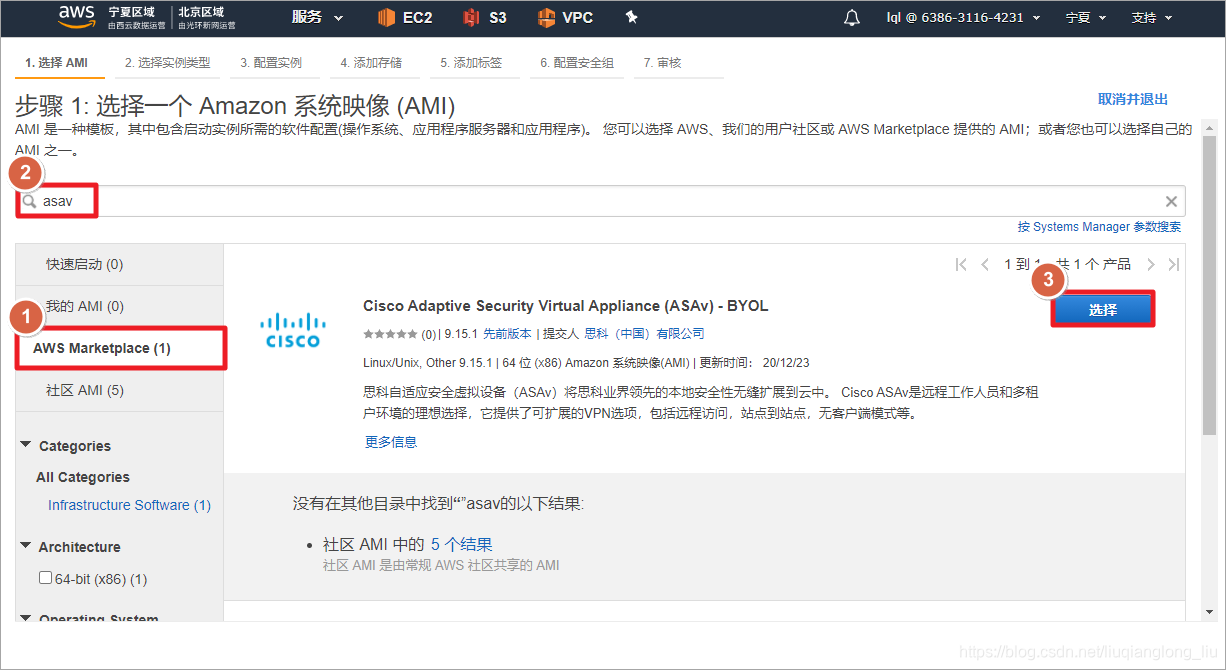The height and width of the screenshot is (670, 1226).
Task: Select 快速启动 (0) in sidebar
Action: [120, 264]
